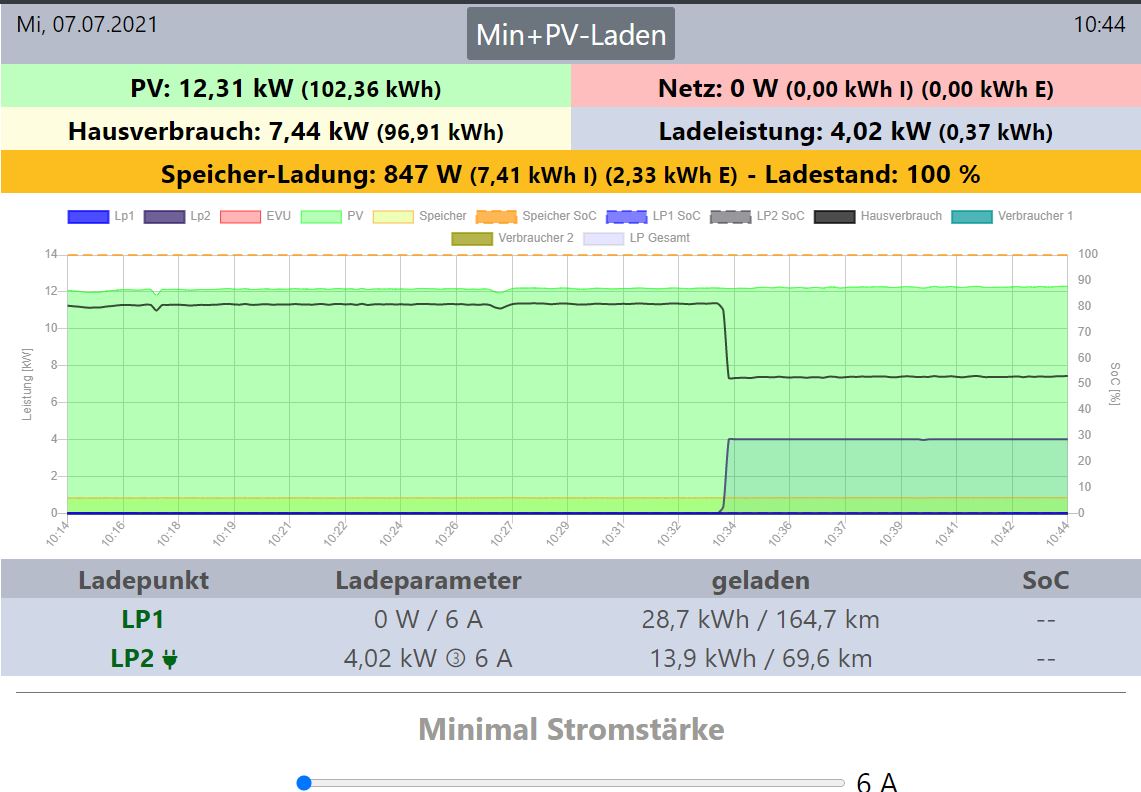Click the SoC column header

coord(1046,580)
